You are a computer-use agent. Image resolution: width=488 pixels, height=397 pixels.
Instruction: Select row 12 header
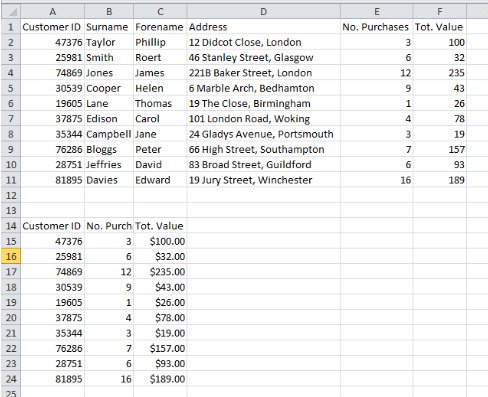(x=11, y=195)
